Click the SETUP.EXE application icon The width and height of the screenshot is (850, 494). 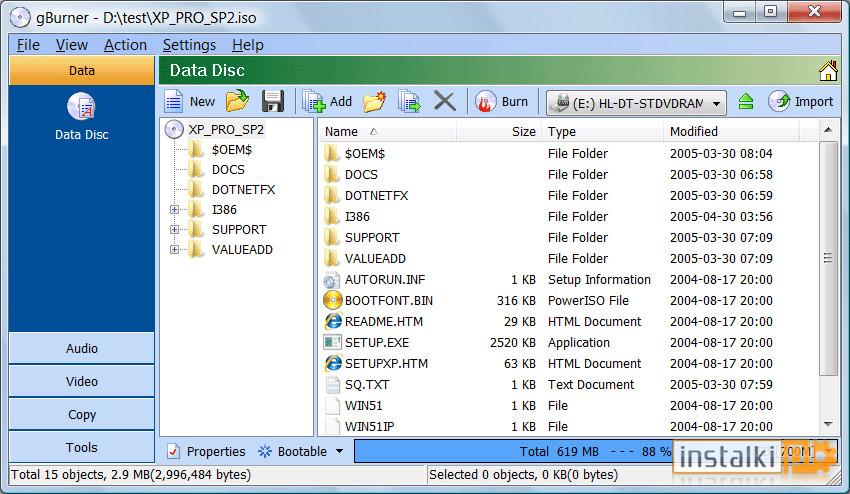click(332, 342)
